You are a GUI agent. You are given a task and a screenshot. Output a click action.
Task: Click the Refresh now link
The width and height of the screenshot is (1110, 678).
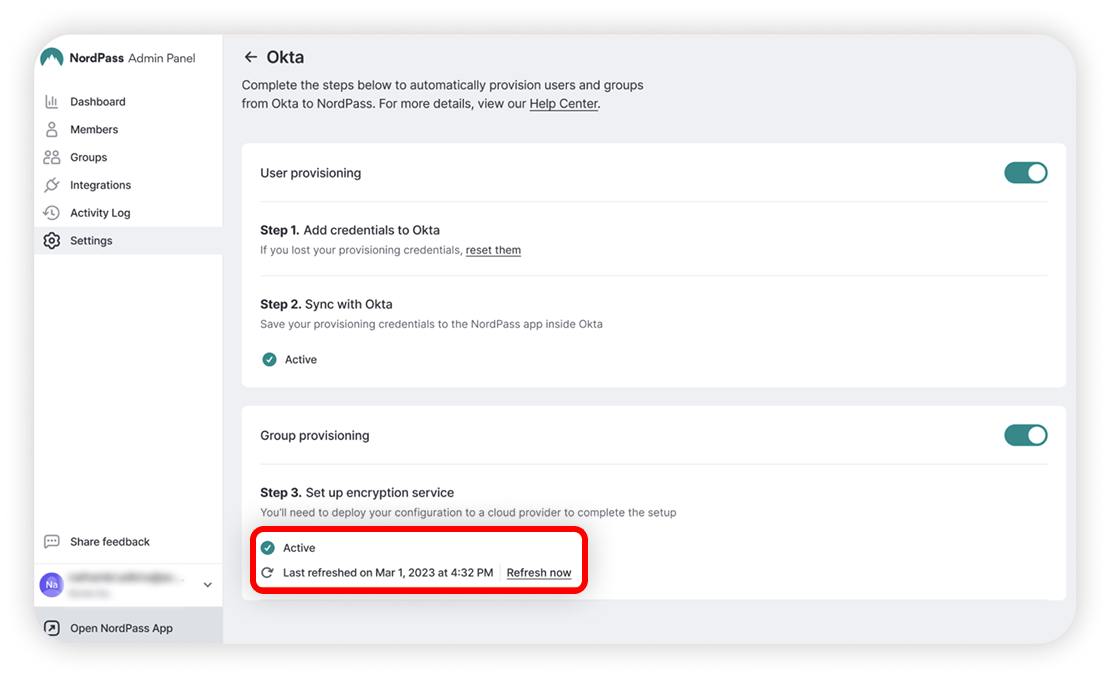539,573
